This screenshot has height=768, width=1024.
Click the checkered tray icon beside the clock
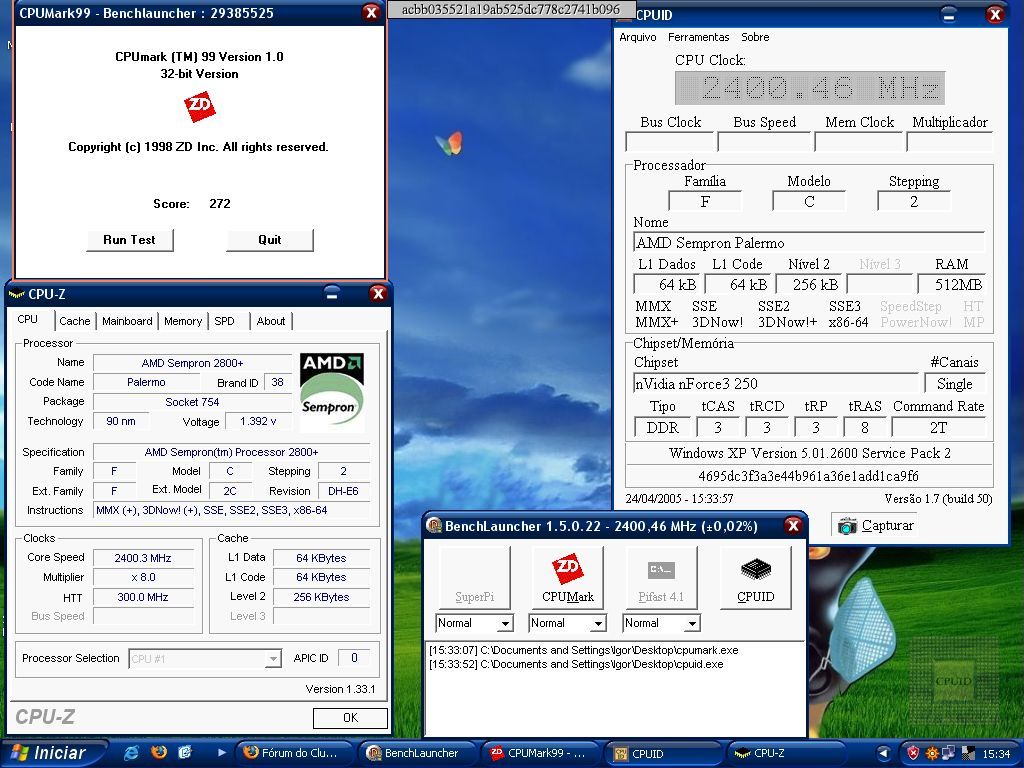968,754
